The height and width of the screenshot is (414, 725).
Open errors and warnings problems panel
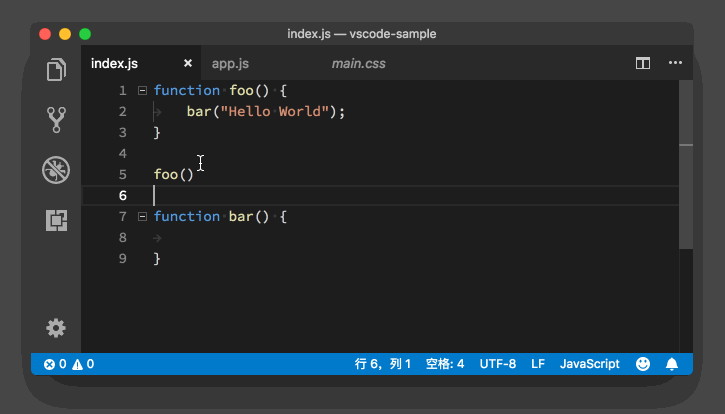coord(69,364)
